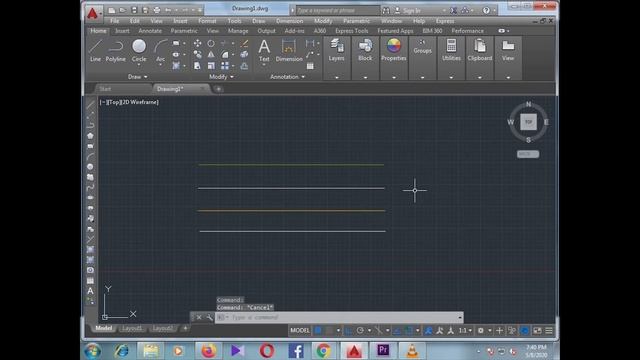Activate the Scale tool in the Modify panel
The width and height of the screenshot is (640, 360).
tap(211, 66)
